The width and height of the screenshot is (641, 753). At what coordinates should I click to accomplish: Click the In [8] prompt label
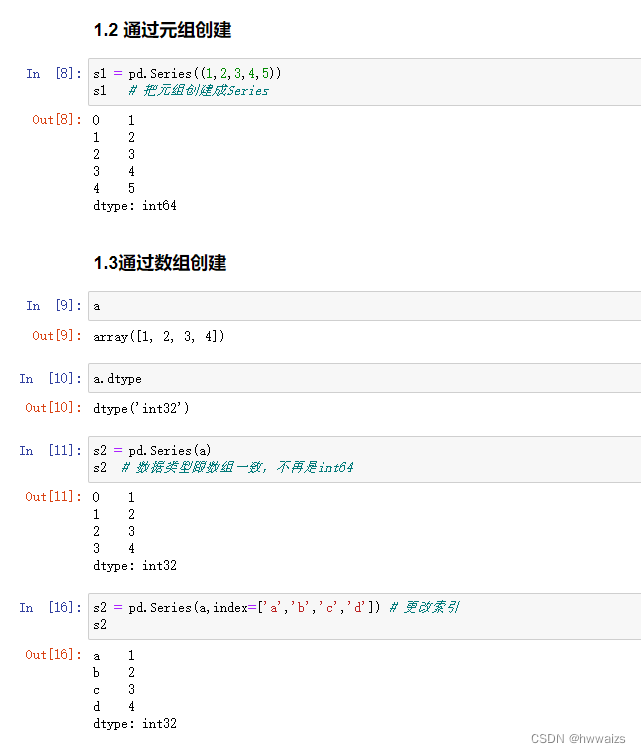[54, 73]
